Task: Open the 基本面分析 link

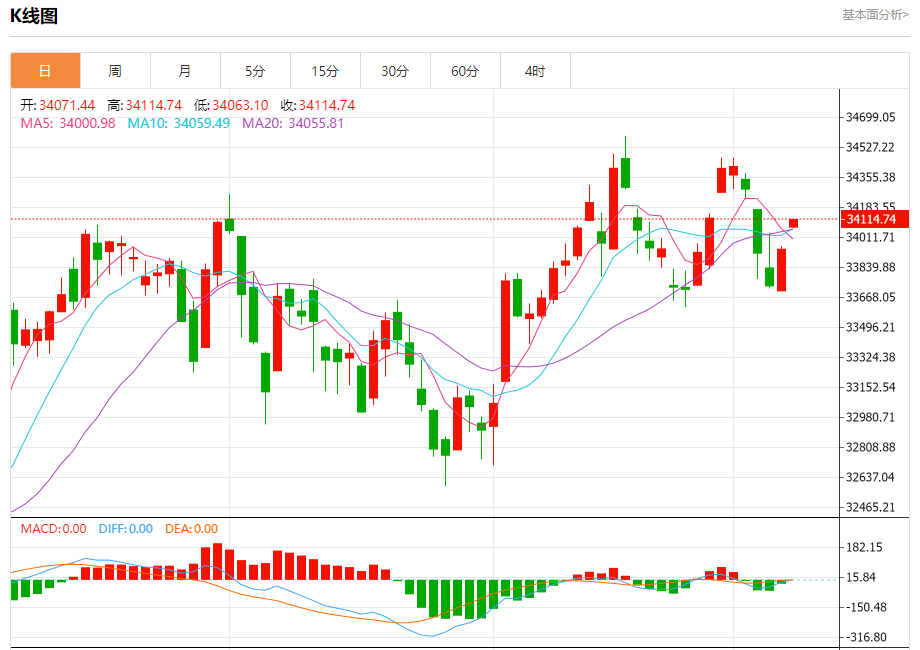Action: (875, 15)
